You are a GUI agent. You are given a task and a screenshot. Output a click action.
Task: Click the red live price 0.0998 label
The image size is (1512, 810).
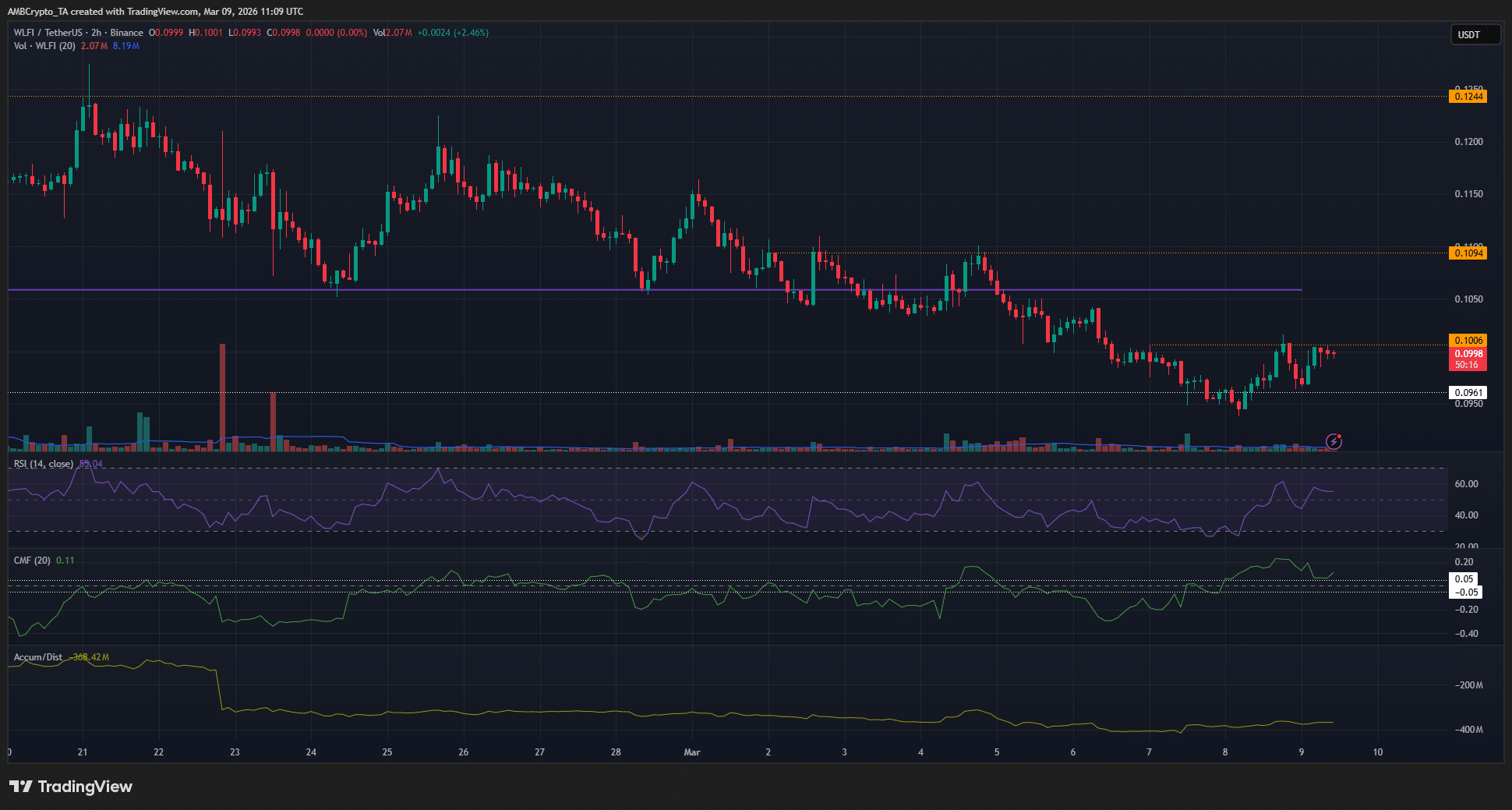pyautogui.click(x=1468, y=352)
